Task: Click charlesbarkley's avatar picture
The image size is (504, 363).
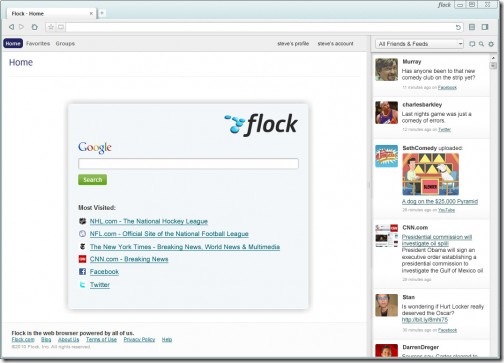Action: (386, 113)
